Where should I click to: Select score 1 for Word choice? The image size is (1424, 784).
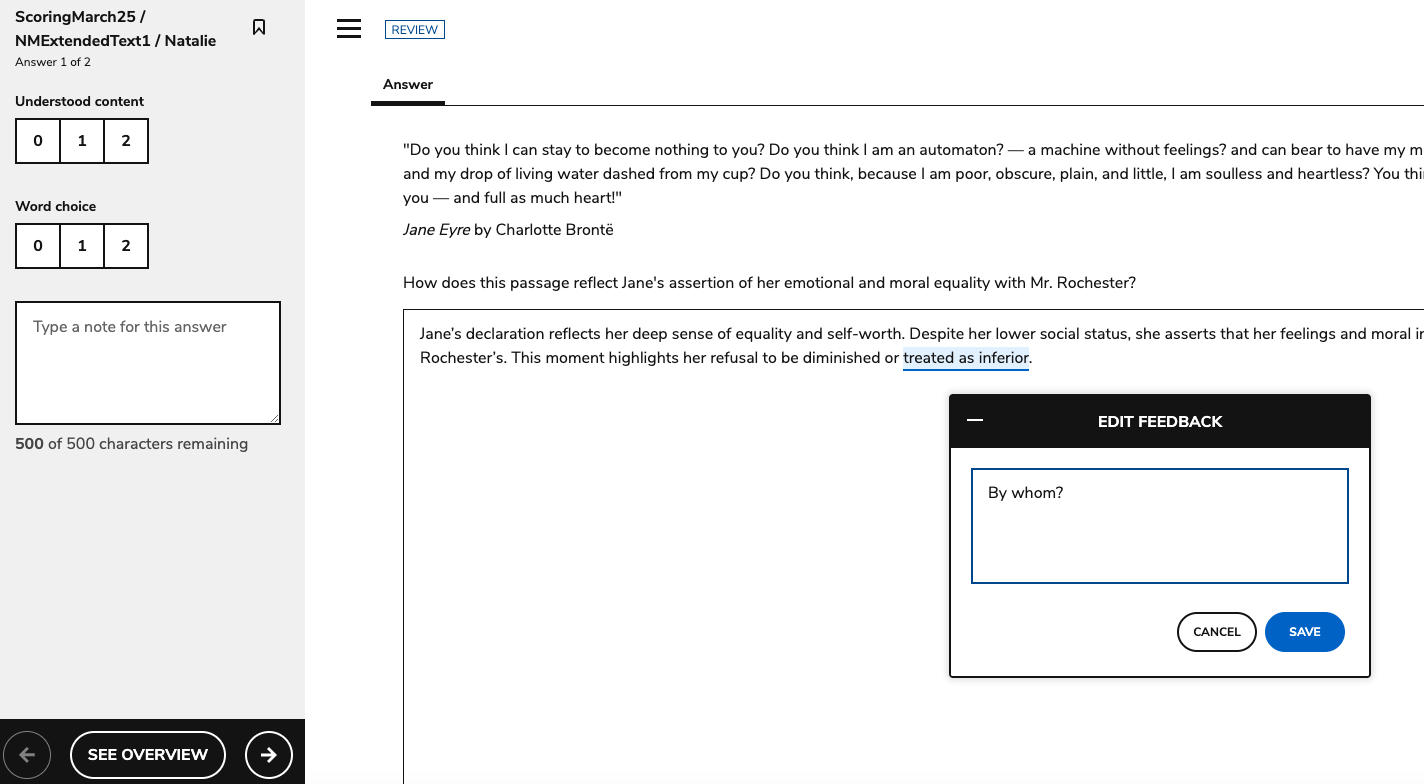pos(82,246)
